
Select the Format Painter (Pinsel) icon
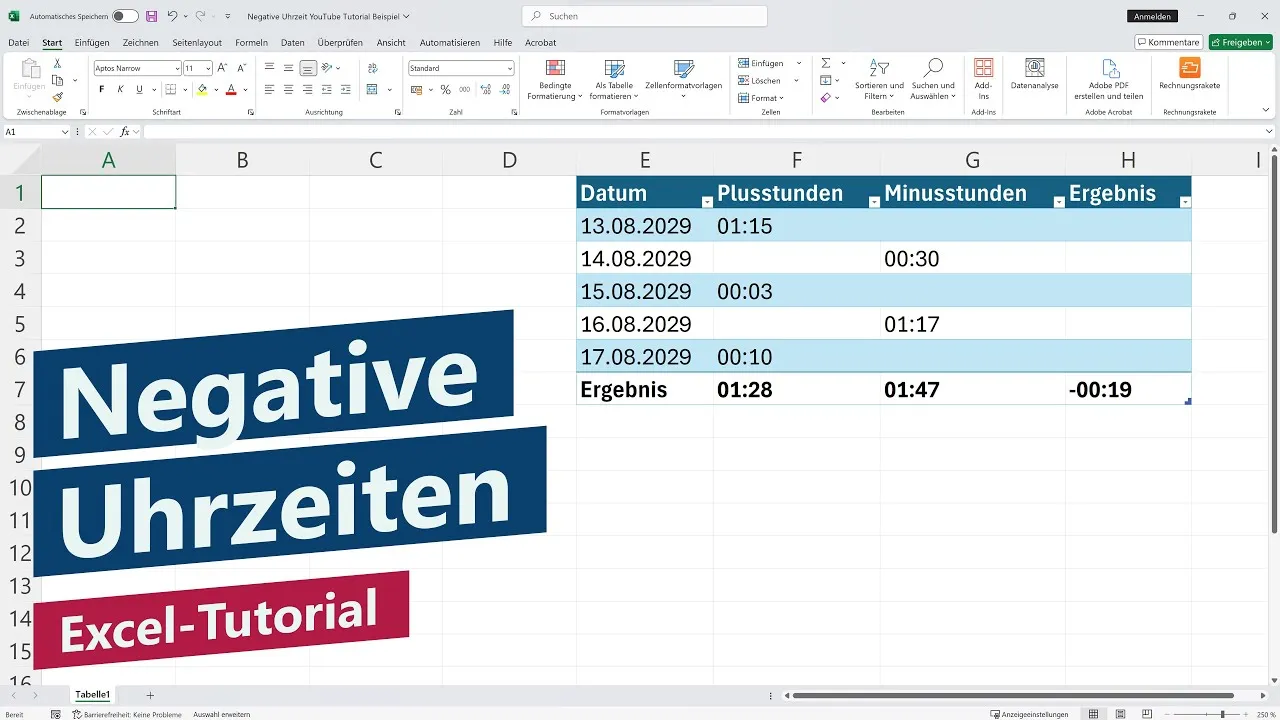[x=59, y=96]
